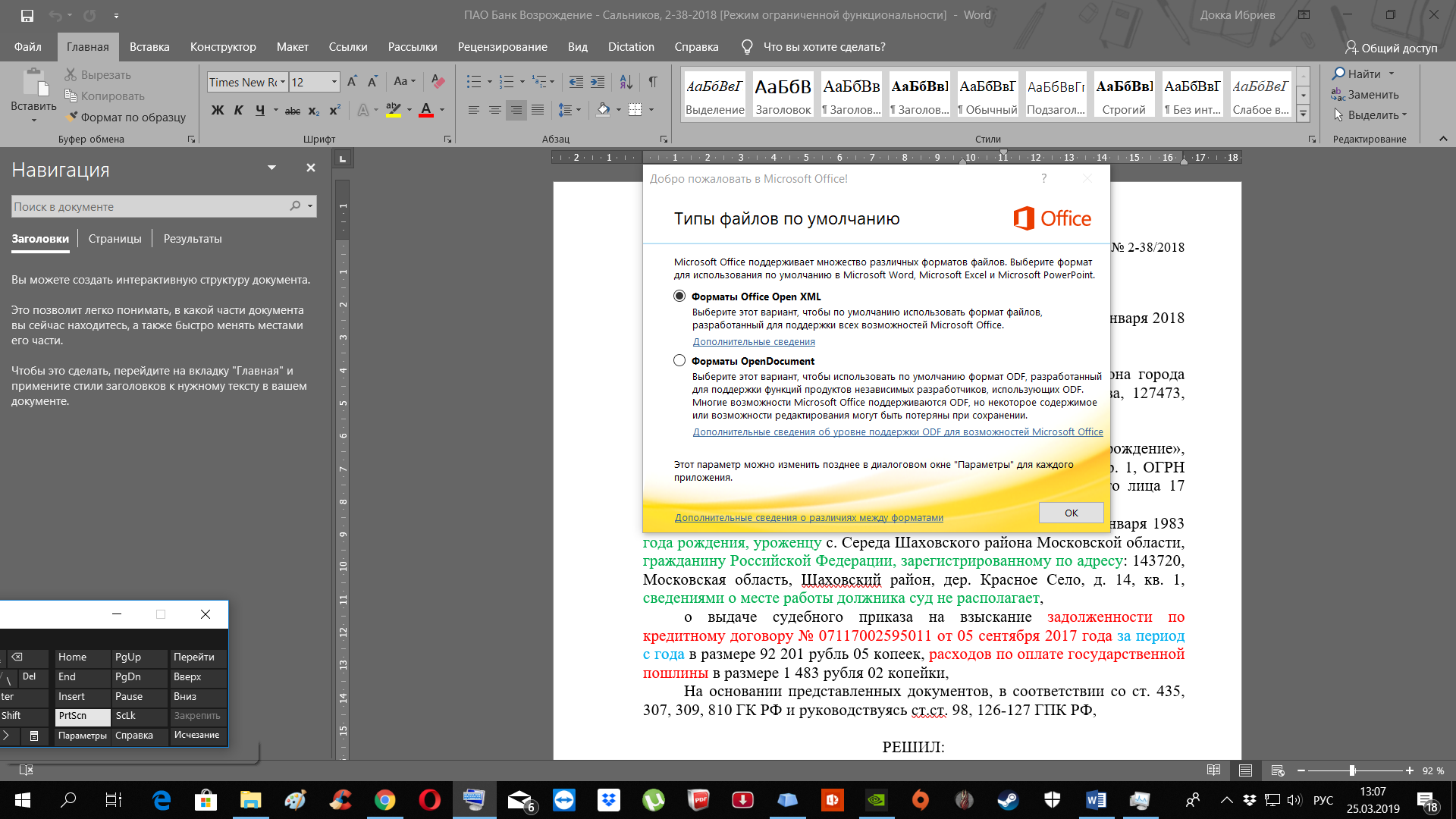Click Общий доступ share button

pos(1392,48)
